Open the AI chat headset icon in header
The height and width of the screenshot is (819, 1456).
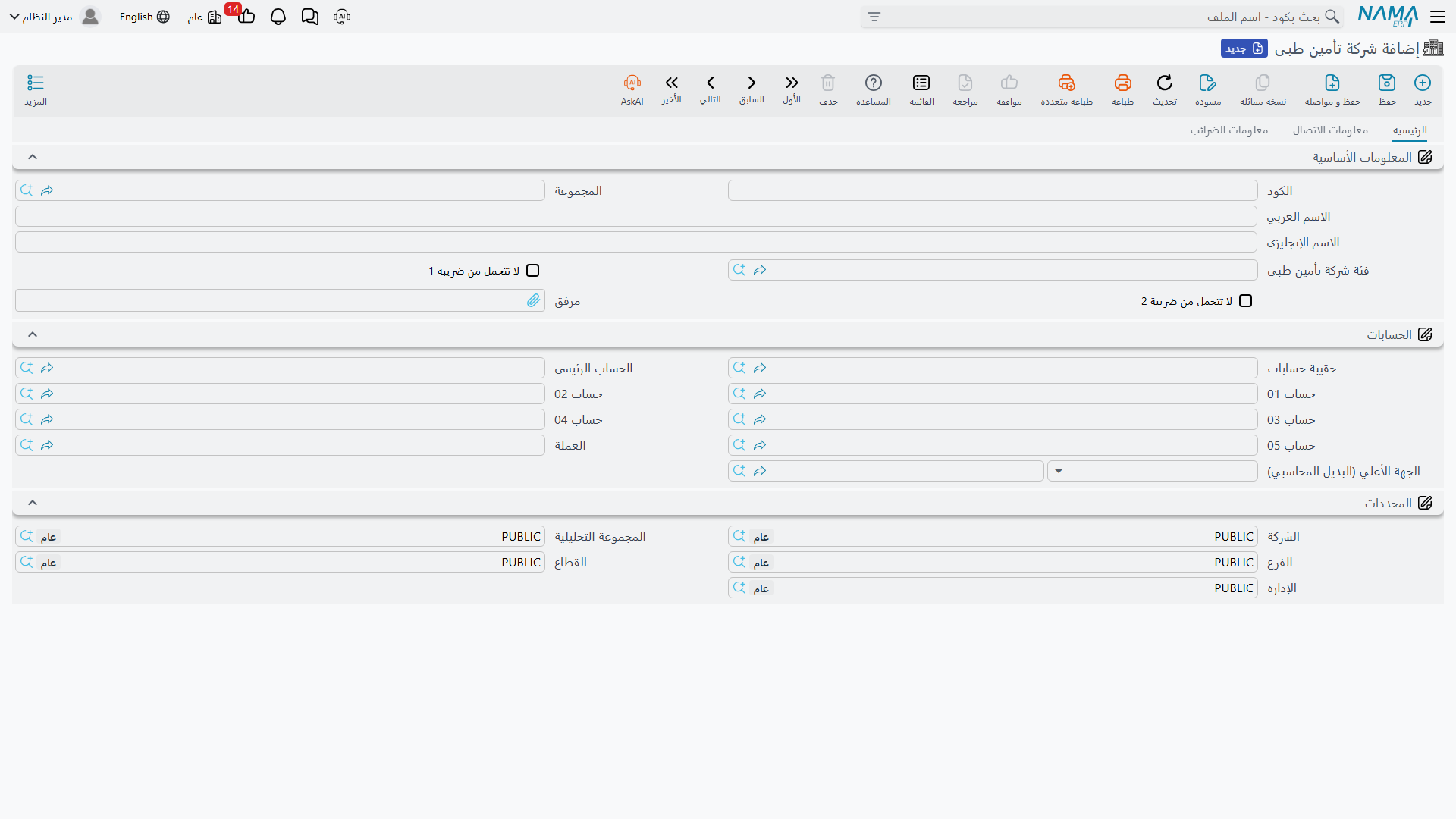click(342, 17)
